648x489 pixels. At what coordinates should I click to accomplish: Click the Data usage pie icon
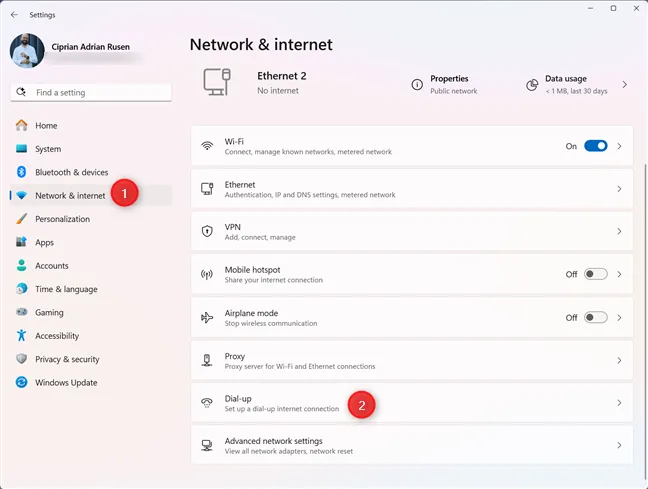(532, 85)
